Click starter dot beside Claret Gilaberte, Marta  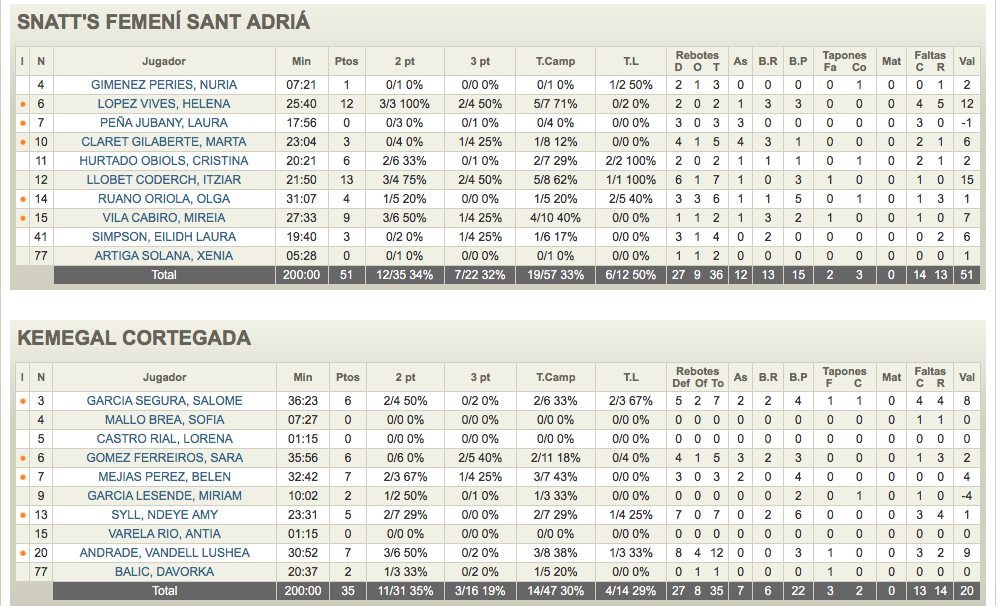click(x=22, y=142)
